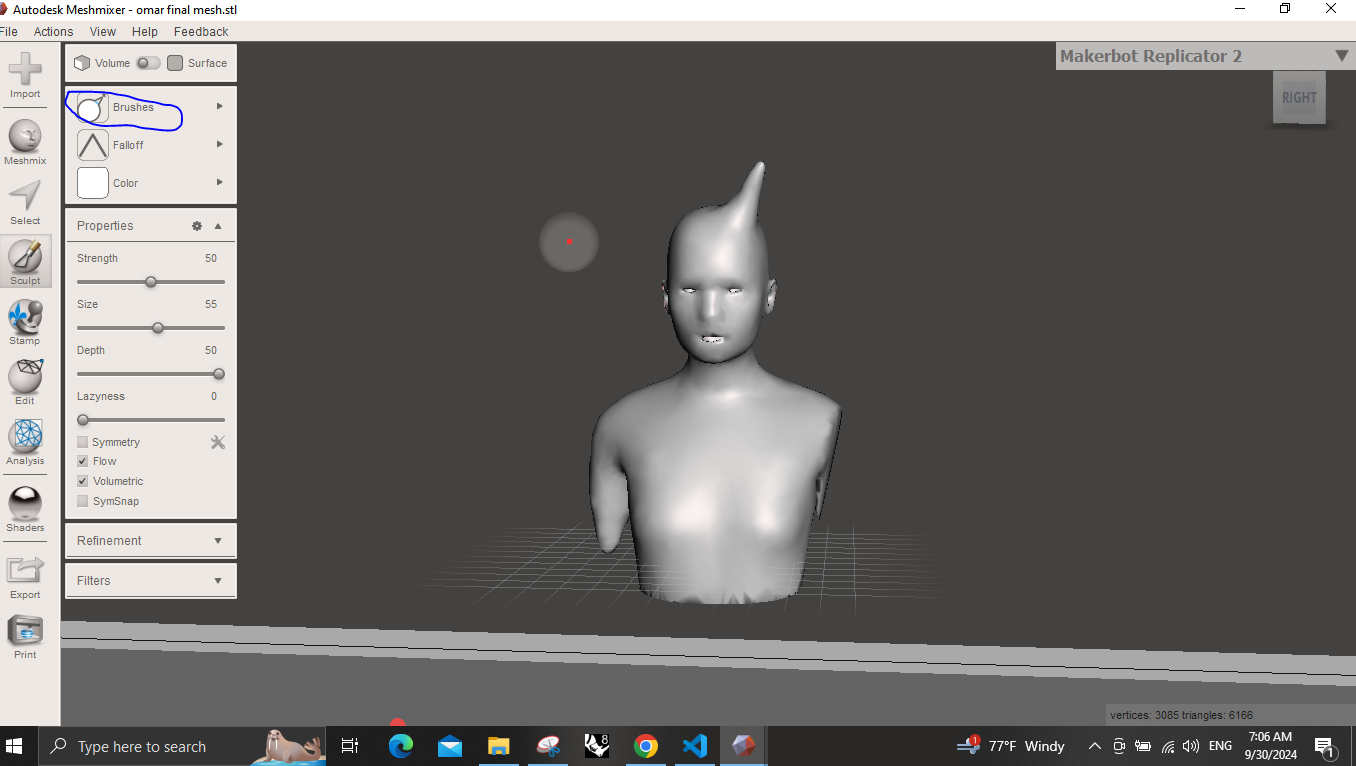Click the Task View button
This screenshot has height=766, width=1356.
tap(350, 746)
